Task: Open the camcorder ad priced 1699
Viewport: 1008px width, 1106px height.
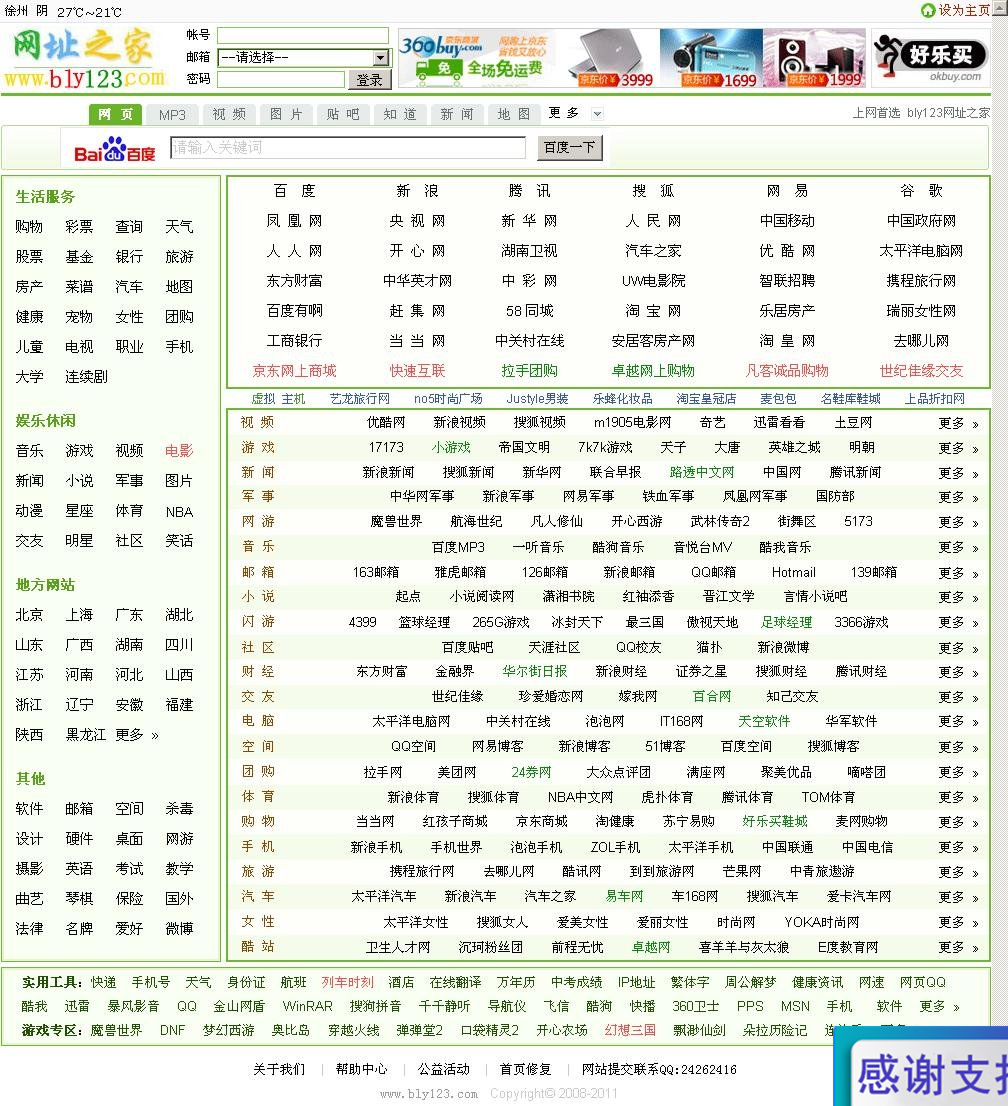Action: point(711,58)
